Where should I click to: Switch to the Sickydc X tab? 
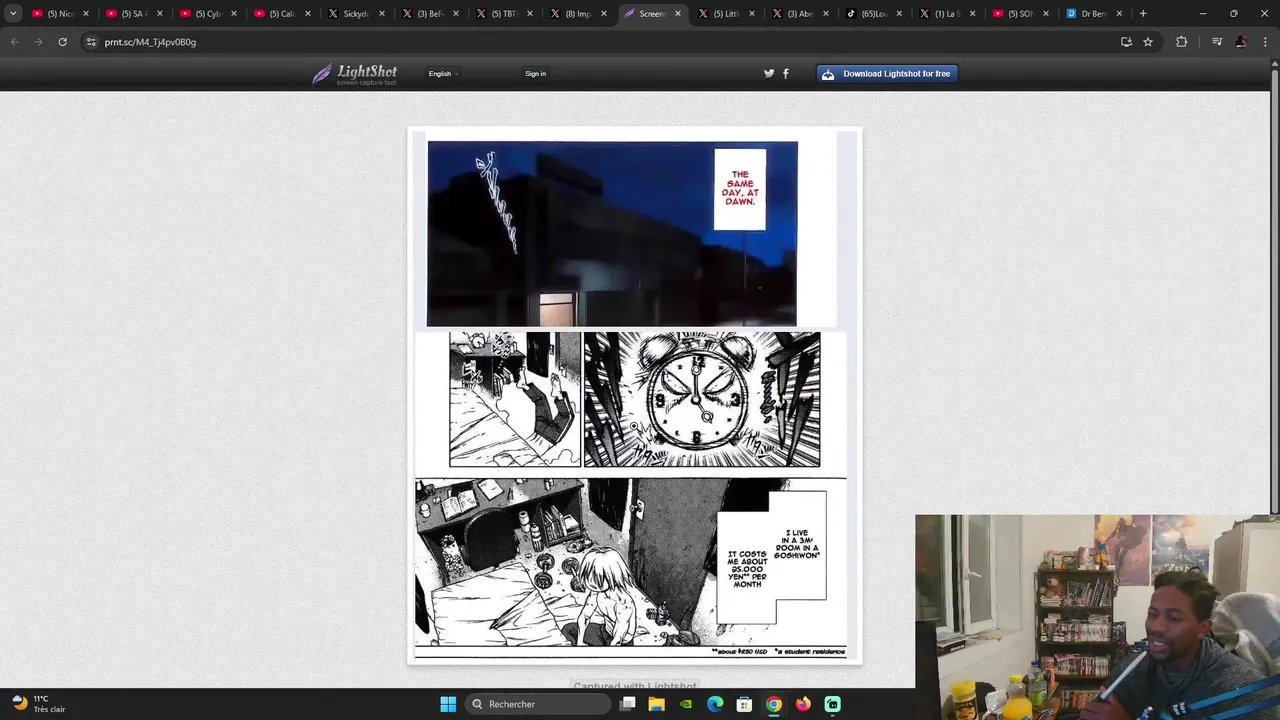point(355,14)
